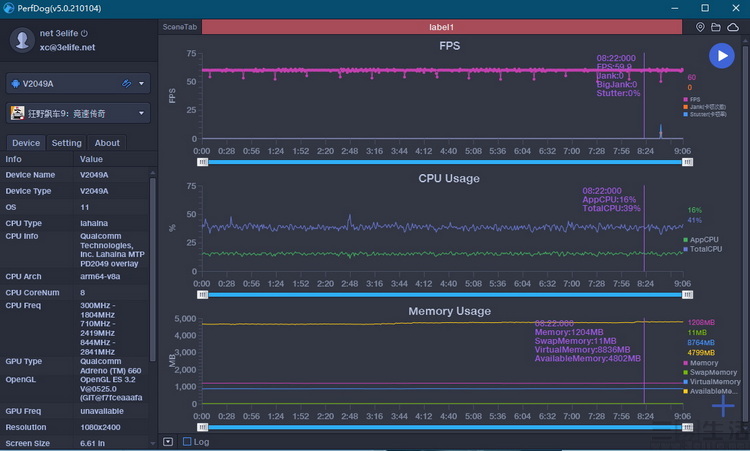Click the Resolution value 1080x2400
Image resolution: width=750 pixels, height=451 pixels.
(x=100, y=427)
